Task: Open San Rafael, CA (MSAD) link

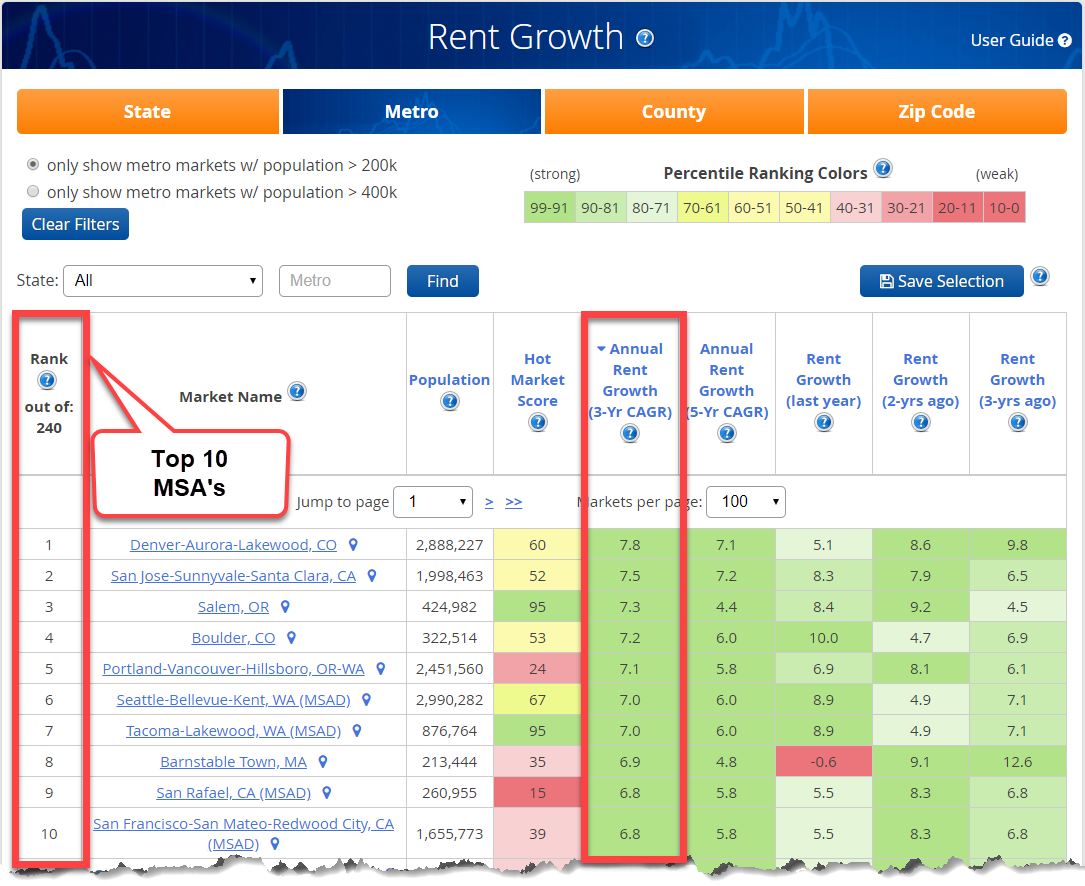Action: [233, 793]
